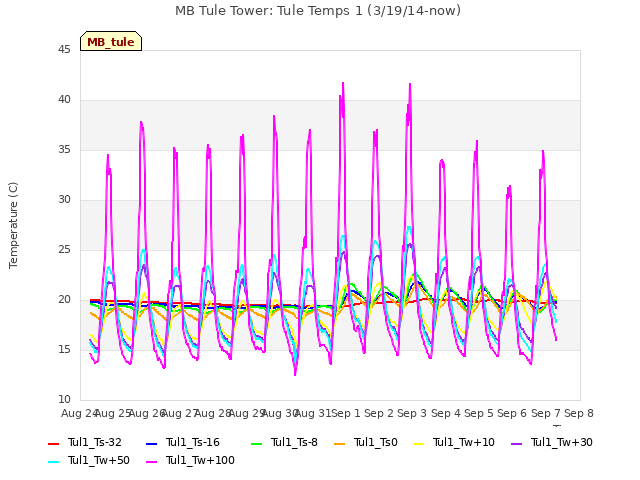Click the Sep 3 x-axis date label
The width and height of the screenshot is (640, 480).
[412, 413]
